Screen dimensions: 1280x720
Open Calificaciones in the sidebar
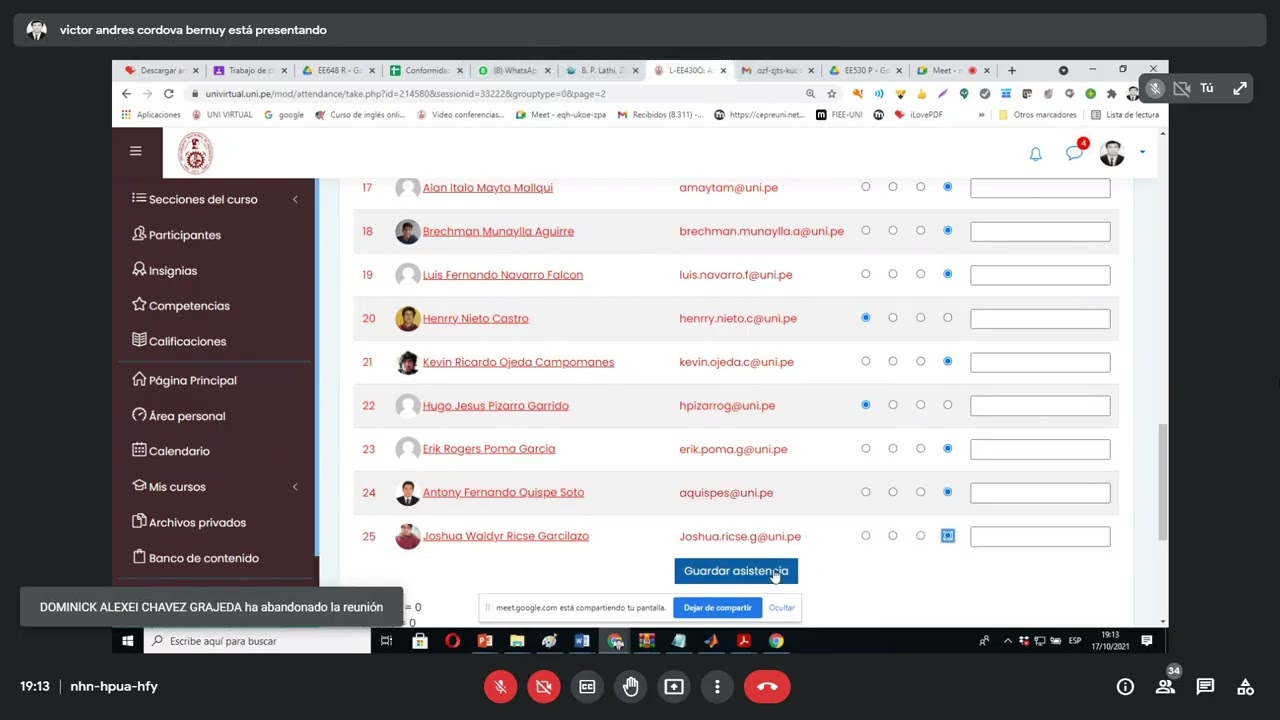click(x=179, y=341)
